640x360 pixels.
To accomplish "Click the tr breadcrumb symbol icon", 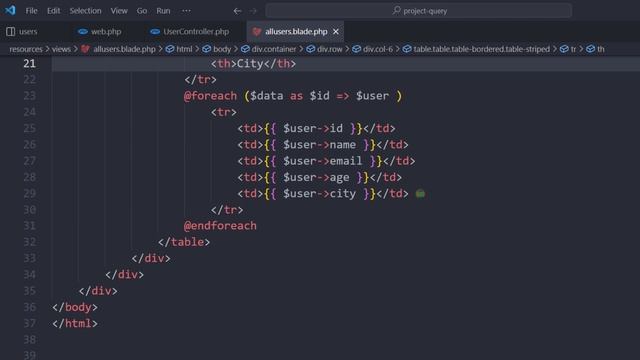I will click(564, 49).
